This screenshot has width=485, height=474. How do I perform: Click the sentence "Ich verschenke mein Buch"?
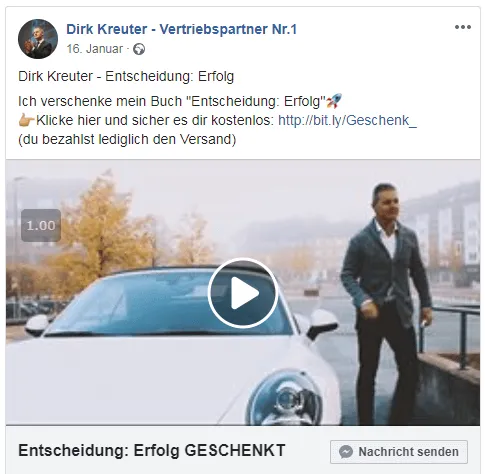(99, 101)
